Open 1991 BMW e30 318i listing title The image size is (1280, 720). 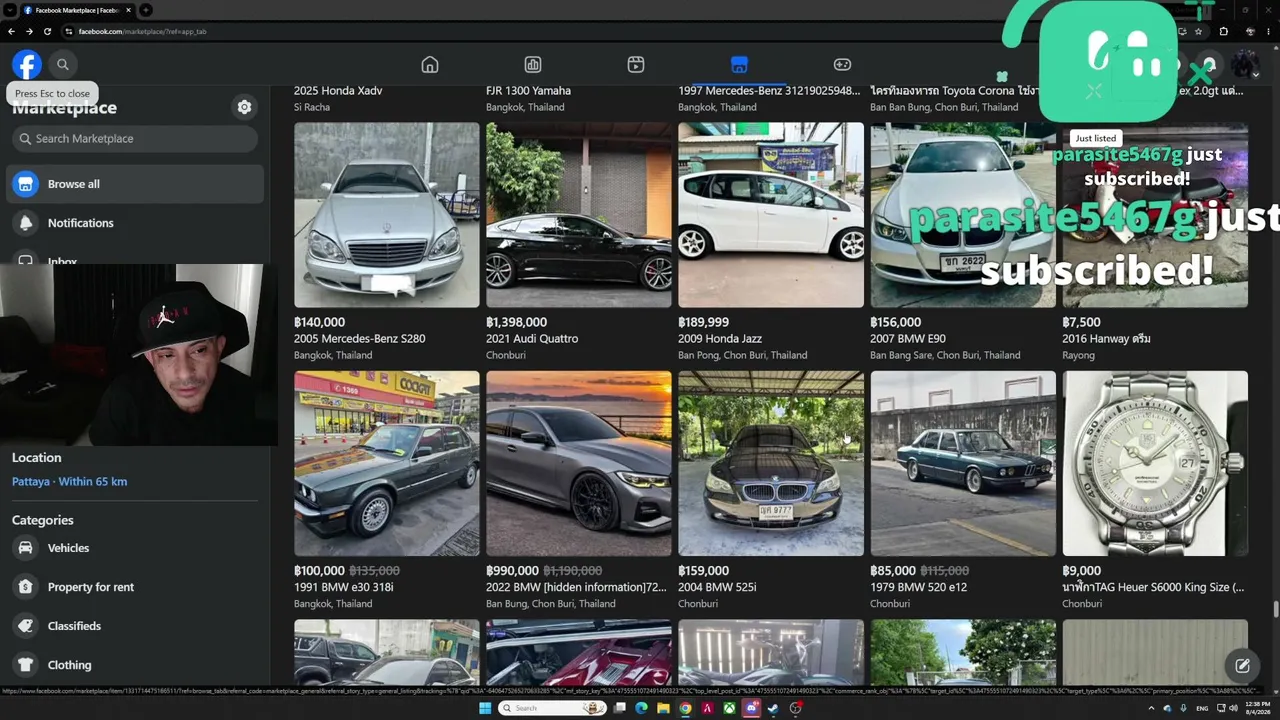343,587
